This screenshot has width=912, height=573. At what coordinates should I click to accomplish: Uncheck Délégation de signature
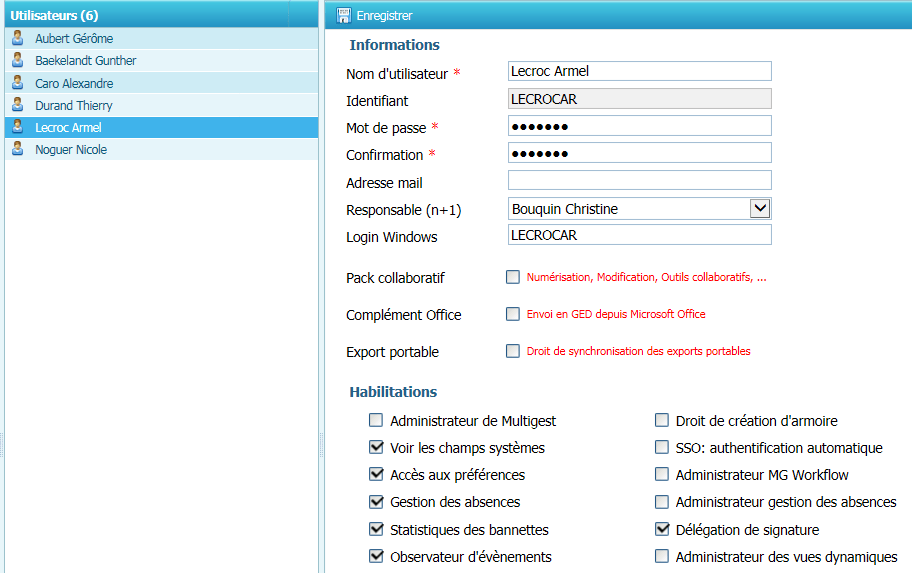click(662, 529)
